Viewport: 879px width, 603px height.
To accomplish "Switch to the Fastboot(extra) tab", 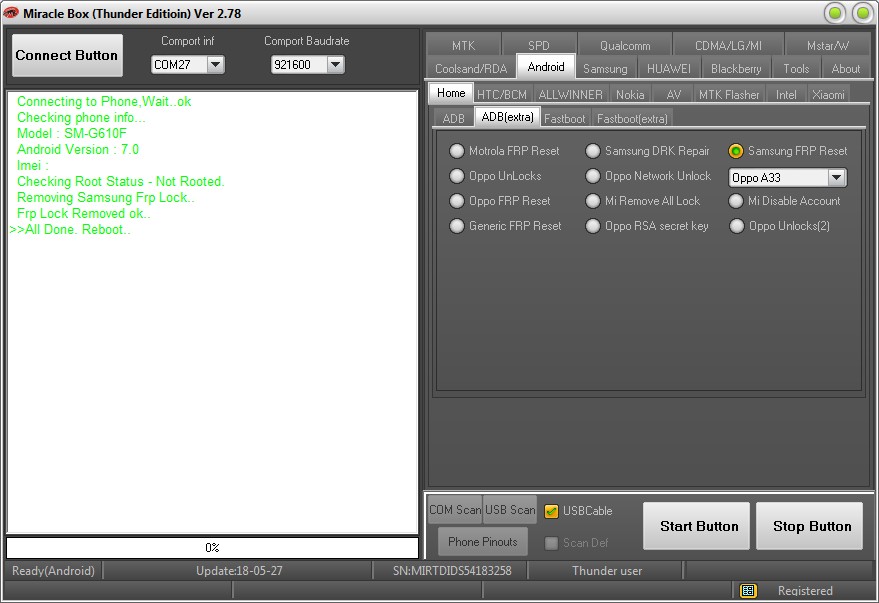I will coord(632,118).
